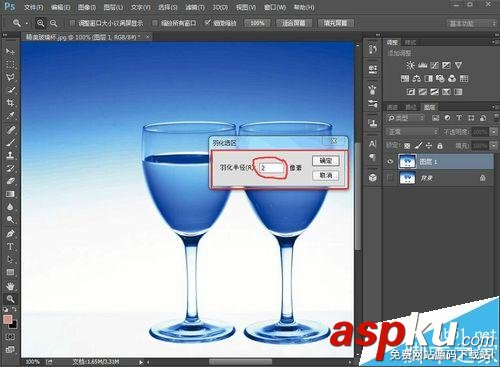Toggle lock transparent pixels
Viewport: 500px width, 367px height.
[407, 146]
